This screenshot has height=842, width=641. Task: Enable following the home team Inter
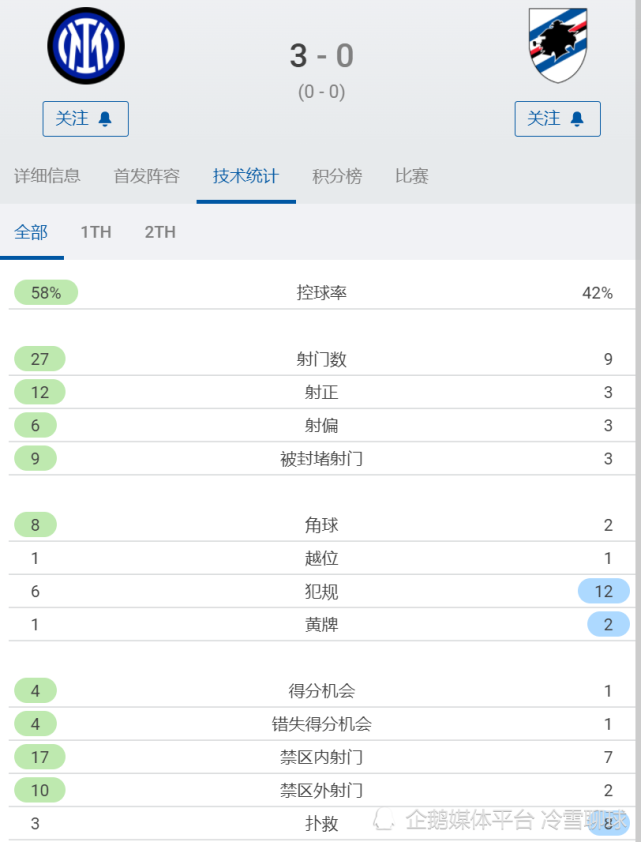[x=85, y=118]
